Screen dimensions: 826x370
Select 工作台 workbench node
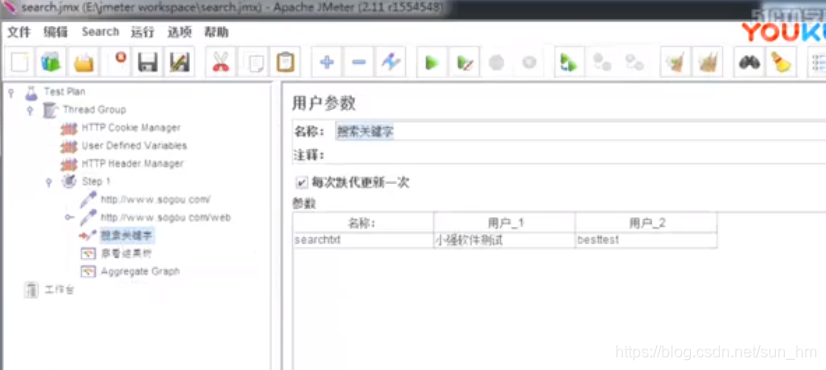(59, 290)
